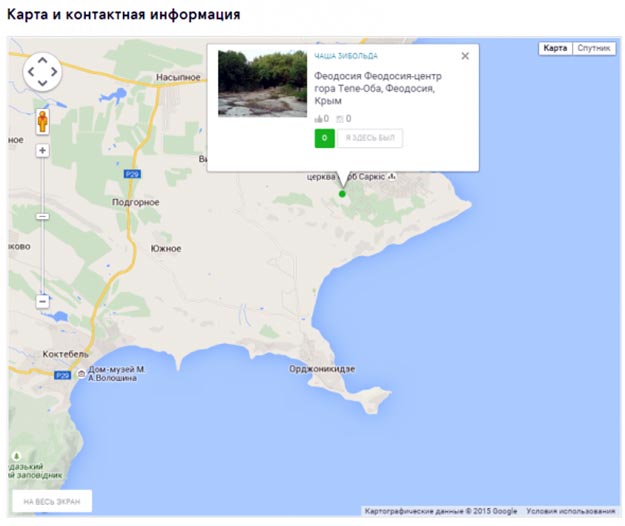
Task: Expand map with НА ВЕСЬ ЭКРАН
Action: [52, 501]
